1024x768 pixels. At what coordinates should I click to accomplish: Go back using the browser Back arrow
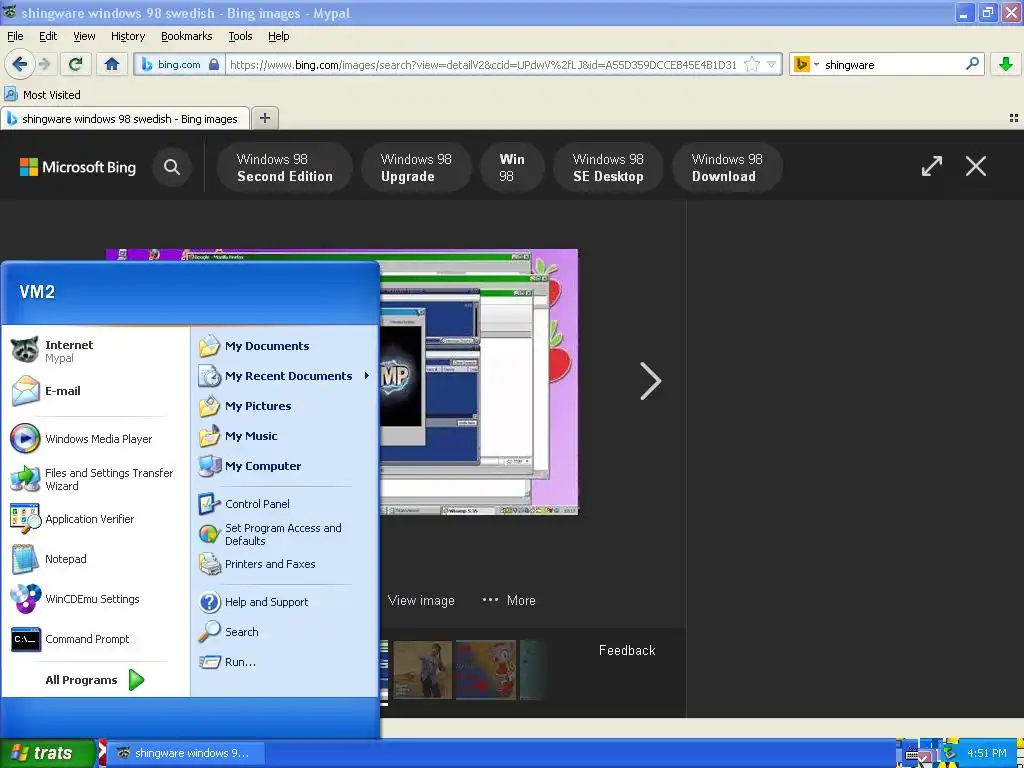[20, 64]
